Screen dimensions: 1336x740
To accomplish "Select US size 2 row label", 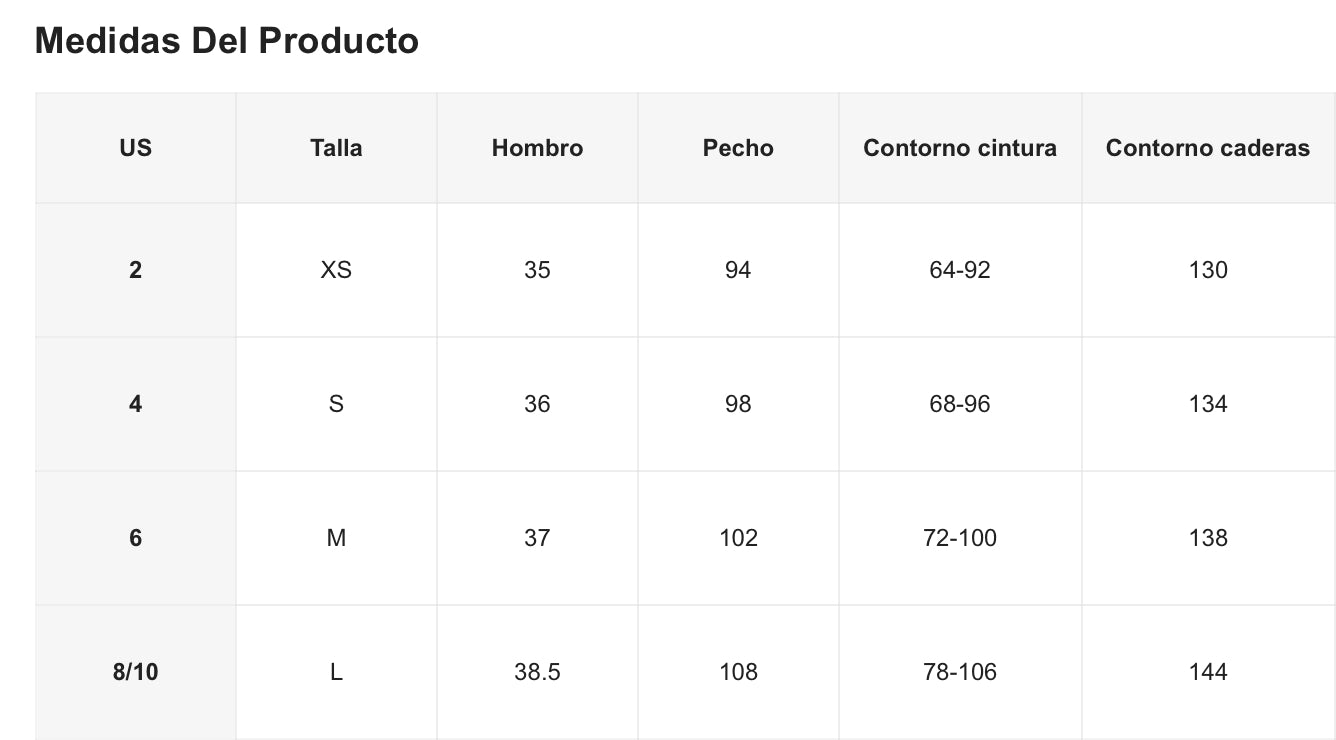I will [x=135, y=270].
